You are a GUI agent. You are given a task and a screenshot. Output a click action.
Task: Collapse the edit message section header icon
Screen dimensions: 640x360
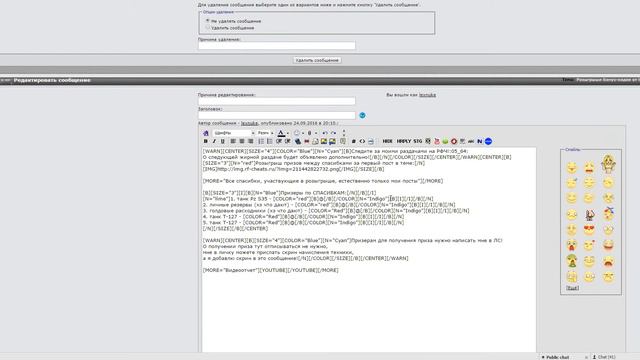(x=6, y=80)
